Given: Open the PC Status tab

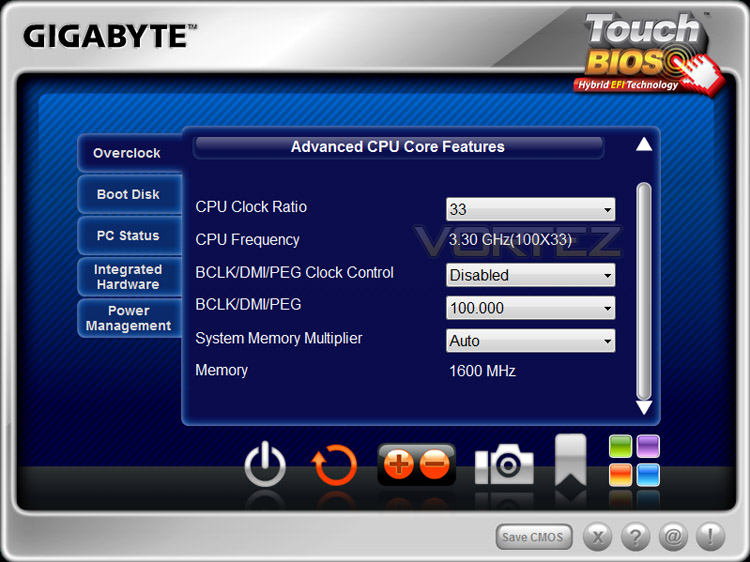Looking at the screenshot, I should click(129, 235).
